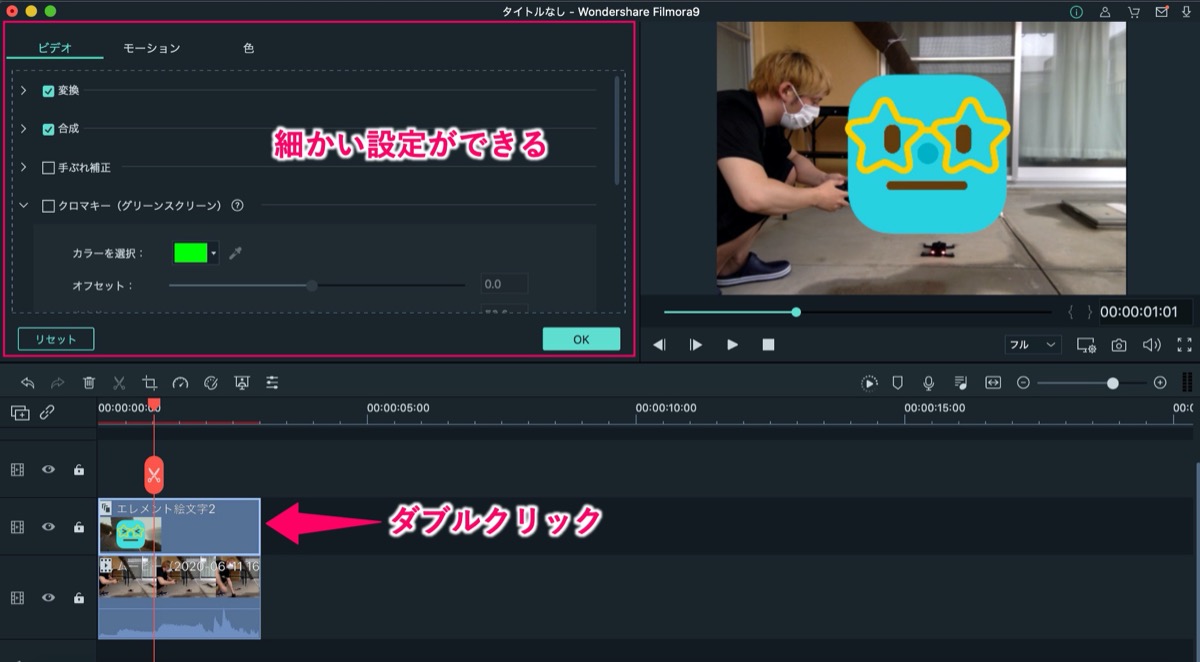Open the mail message icon
Viewport: 1200px width, 662px height.
coord(1161,12)
